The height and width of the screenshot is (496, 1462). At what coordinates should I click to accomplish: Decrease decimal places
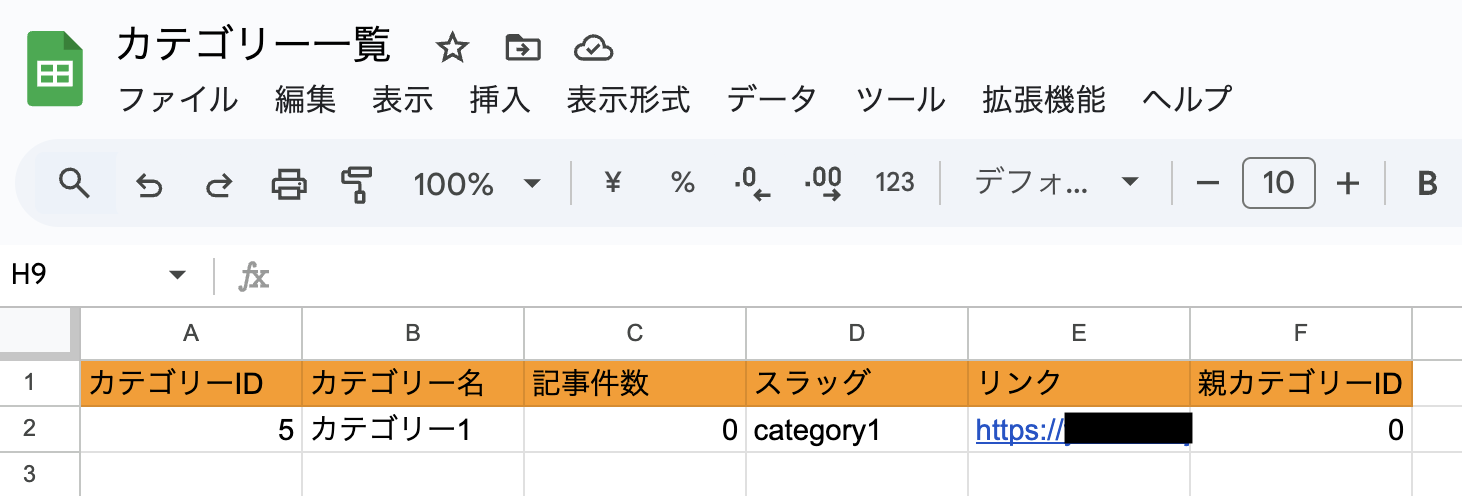[752, 183]
